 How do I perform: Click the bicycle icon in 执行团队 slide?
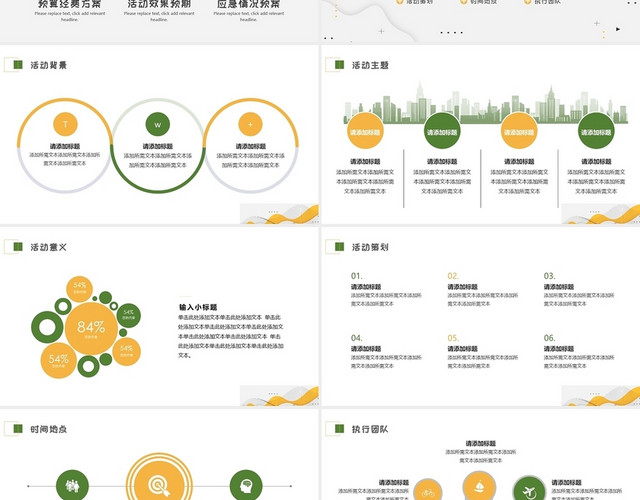(x=428, y=491)
